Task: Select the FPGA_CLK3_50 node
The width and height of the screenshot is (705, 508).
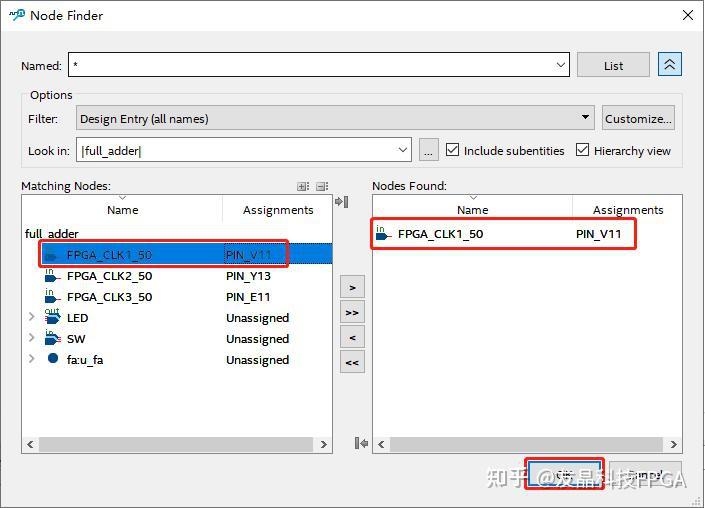Action: 109,297
